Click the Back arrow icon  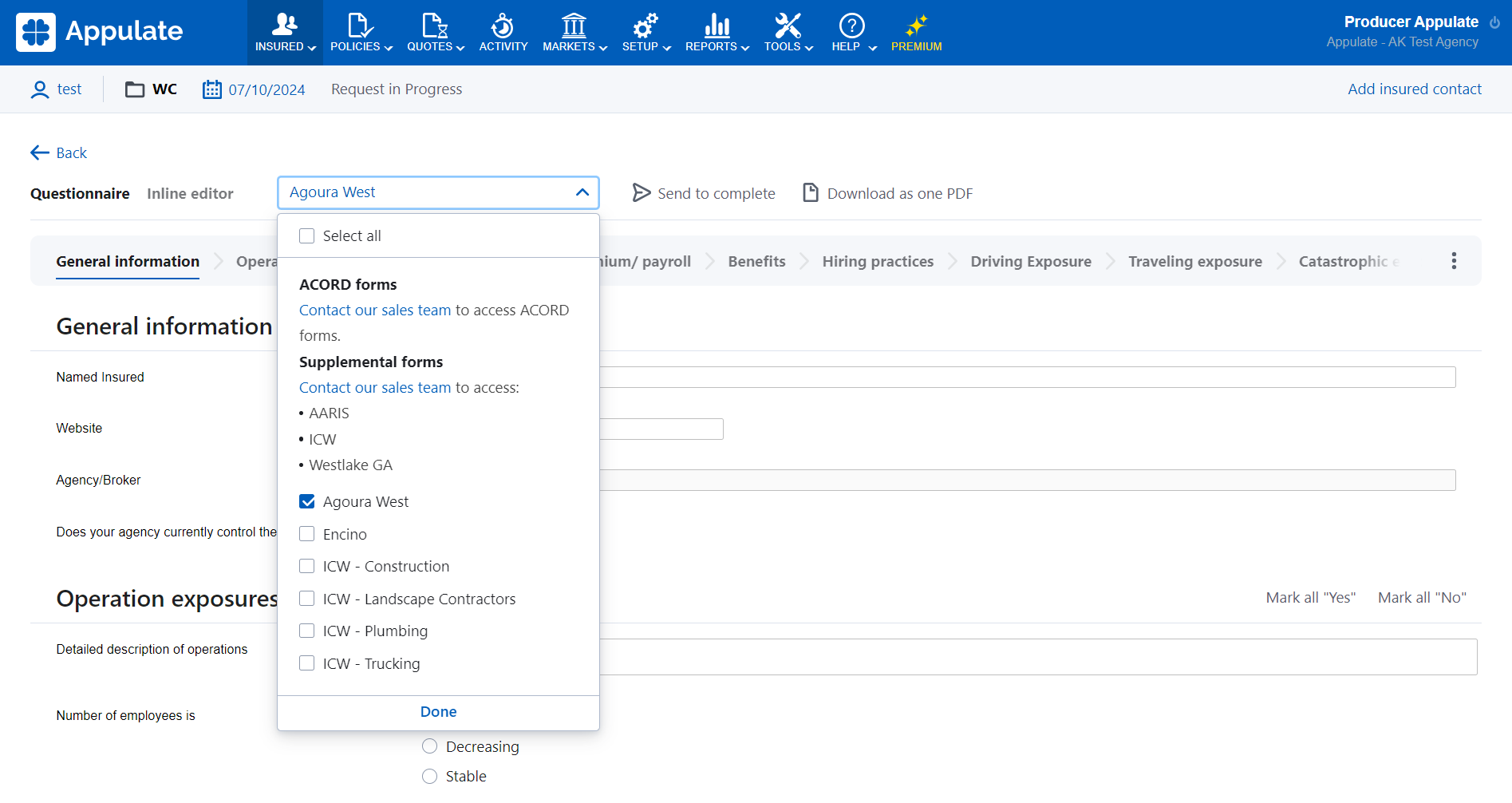click(40, 152)
